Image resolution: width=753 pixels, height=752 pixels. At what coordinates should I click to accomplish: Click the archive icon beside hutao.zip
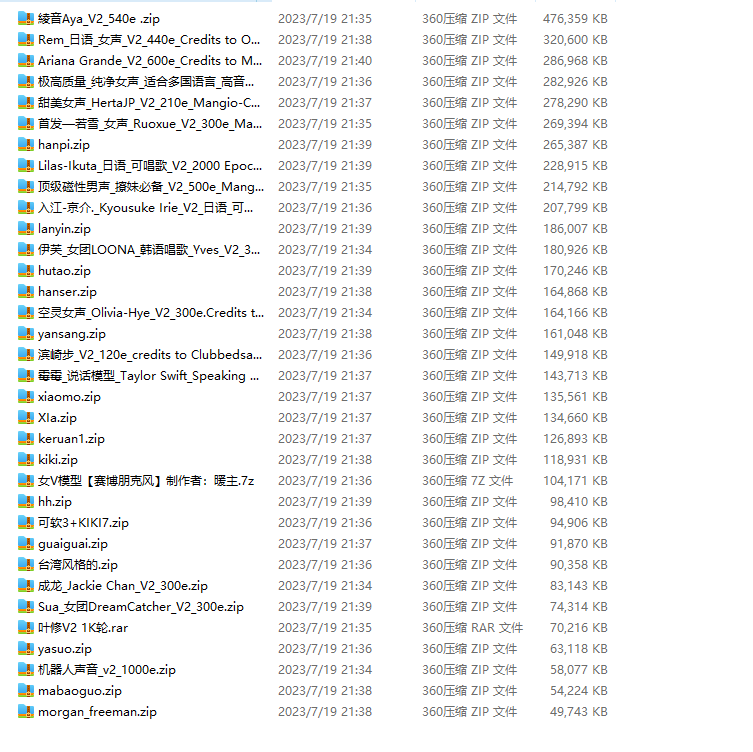pyautogui.click(x=26, y=271)
